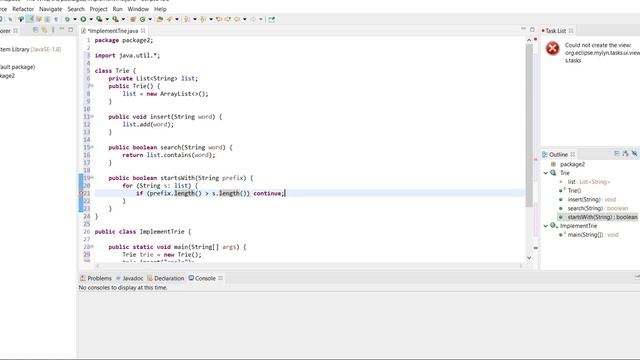
Task: Click the Forward navigation arrow icon
Action: [x=253, y=19]
